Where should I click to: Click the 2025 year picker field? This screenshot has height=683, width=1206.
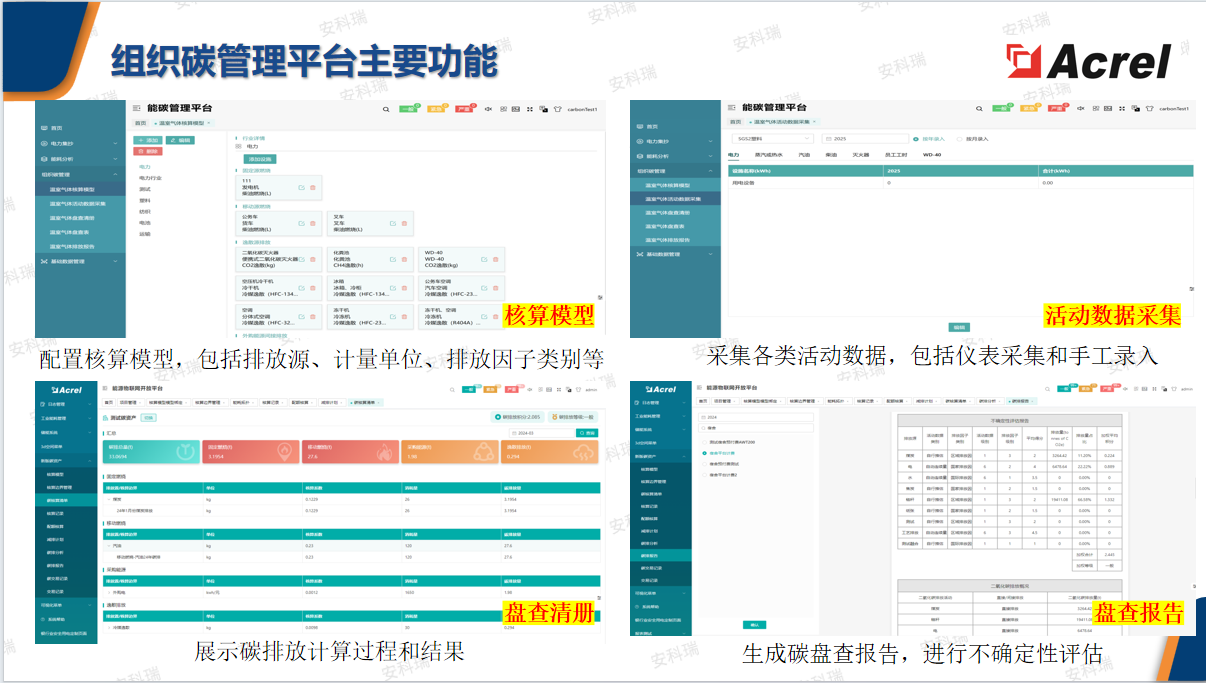[865, 139]
